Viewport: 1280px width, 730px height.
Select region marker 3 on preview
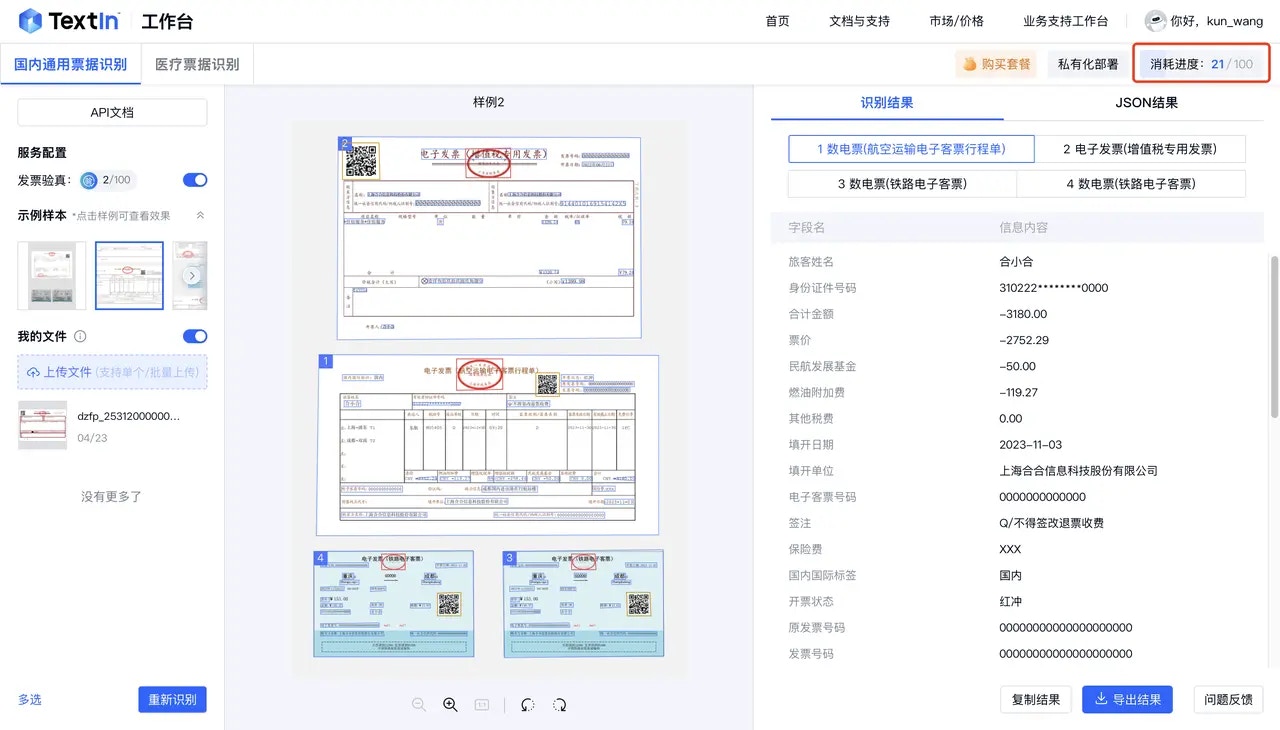click(509, 557)
